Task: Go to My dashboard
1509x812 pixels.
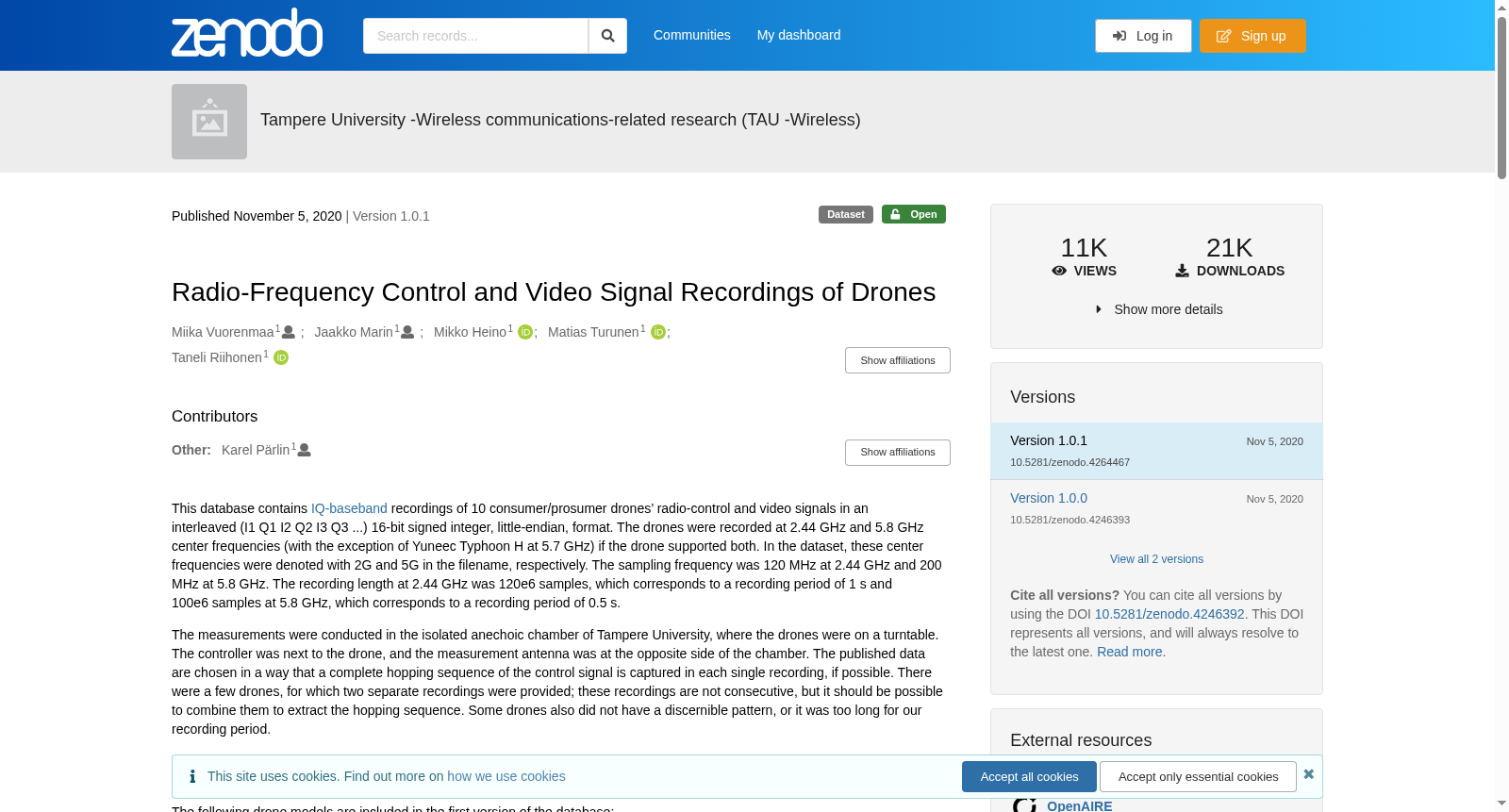Action: click(799, 35)
